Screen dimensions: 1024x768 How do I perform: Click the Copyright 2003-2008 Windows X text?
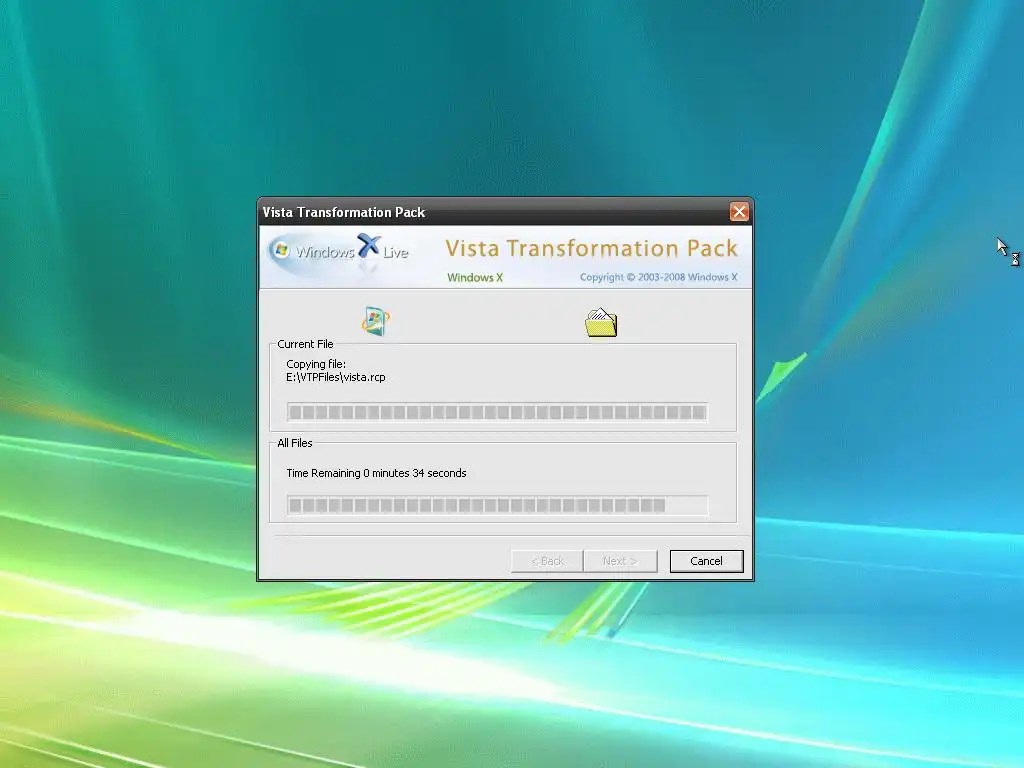tap(658, 277)
